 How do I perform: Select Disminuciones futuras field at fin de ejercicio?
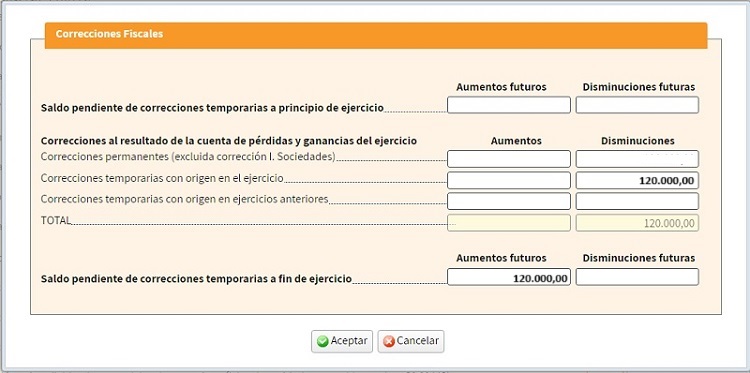point(637,277)
